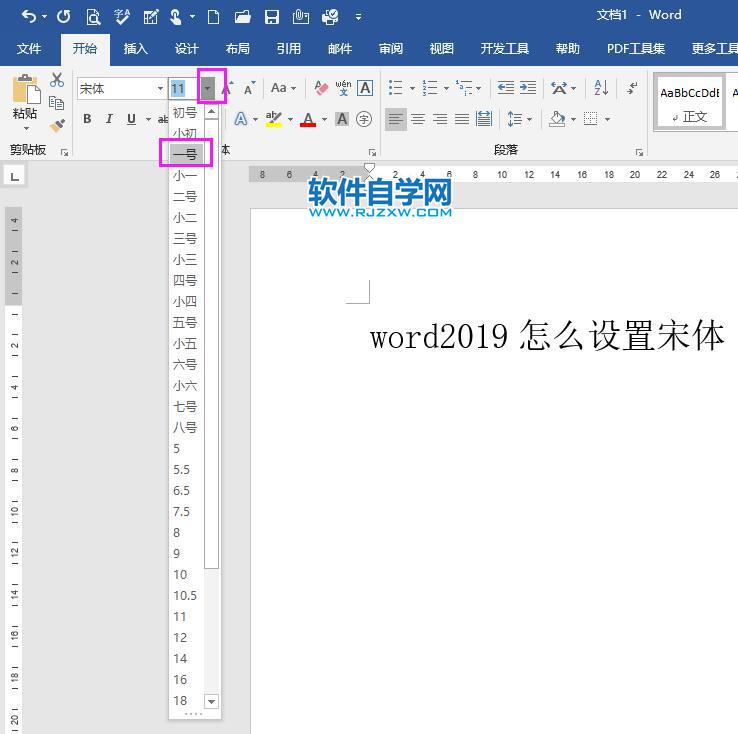
Task: Select font size 一号 from list
Action: (186, 154)
